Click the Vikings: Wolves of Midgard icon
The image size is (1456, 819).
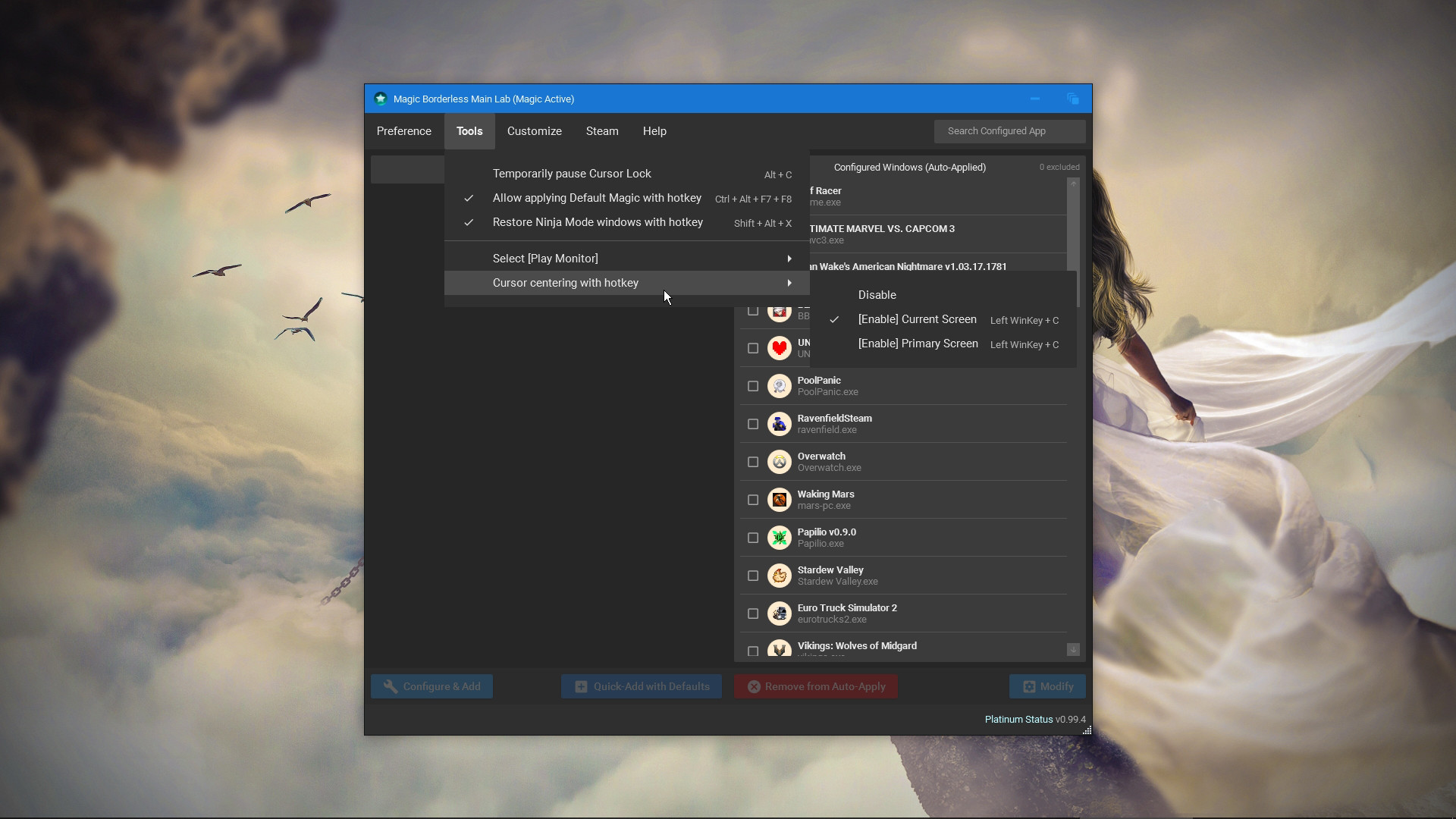point(780,649)
